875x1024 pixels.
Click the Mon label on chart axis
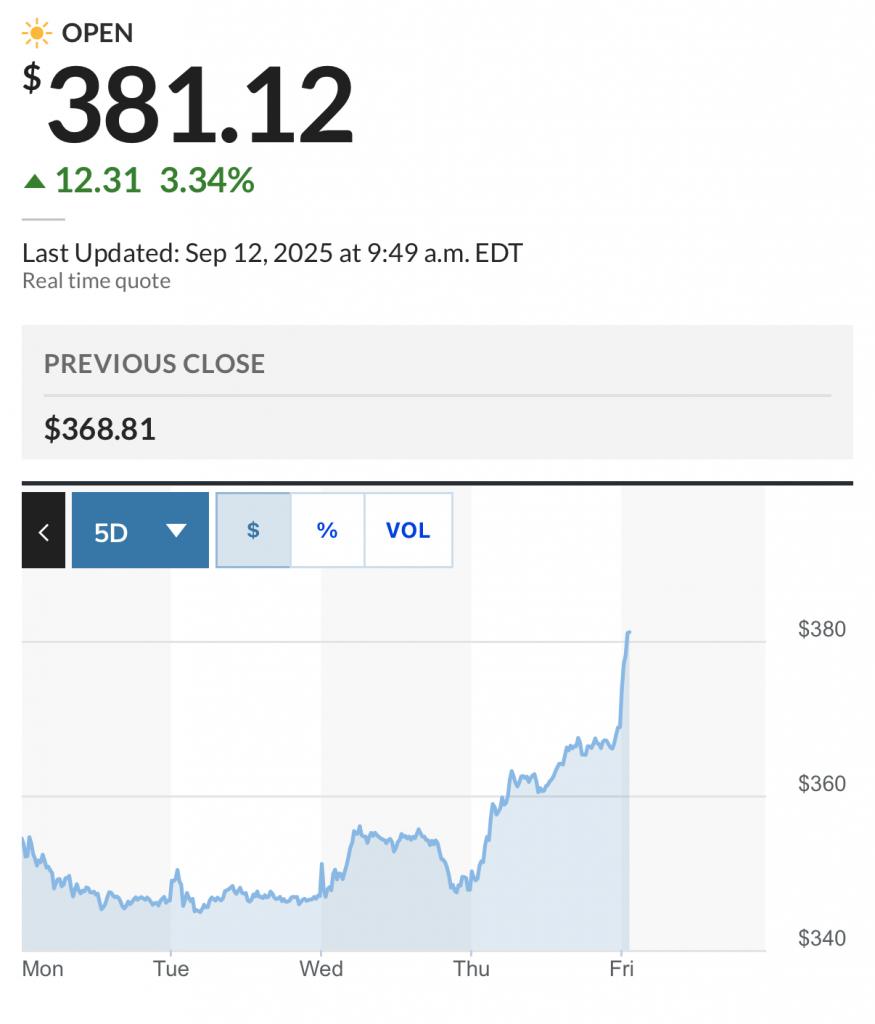pos(43,968)
